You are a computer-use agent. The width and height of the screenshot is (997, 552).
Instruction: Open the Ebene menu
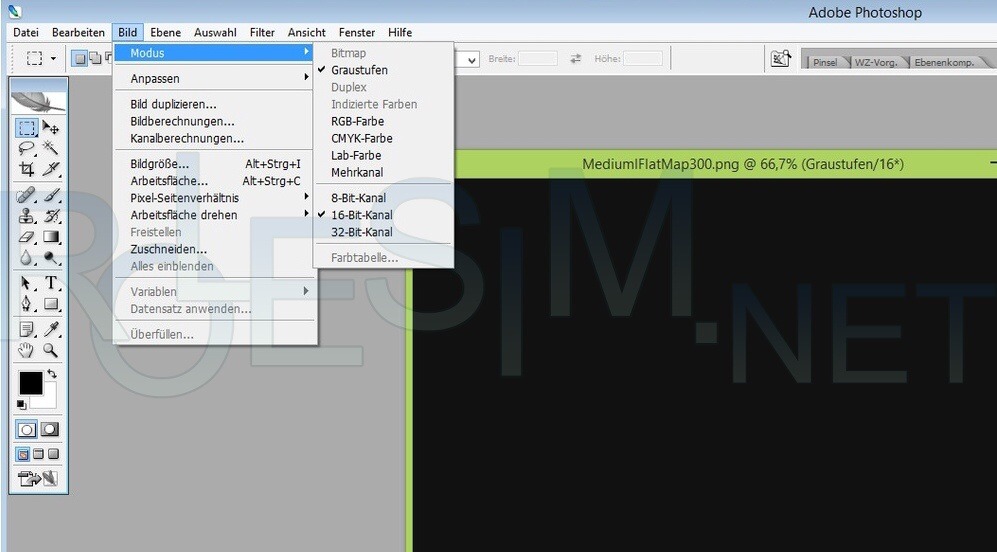[x=165, y=32]
